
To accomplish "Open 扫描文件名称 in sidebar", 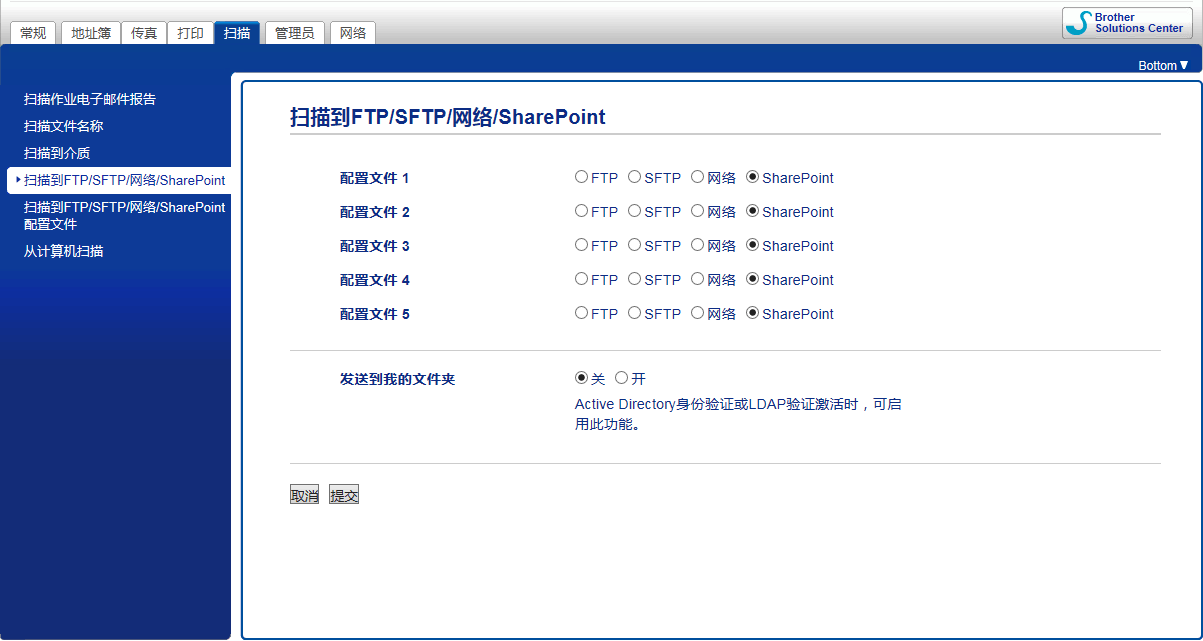I will [x=64, y=126].
